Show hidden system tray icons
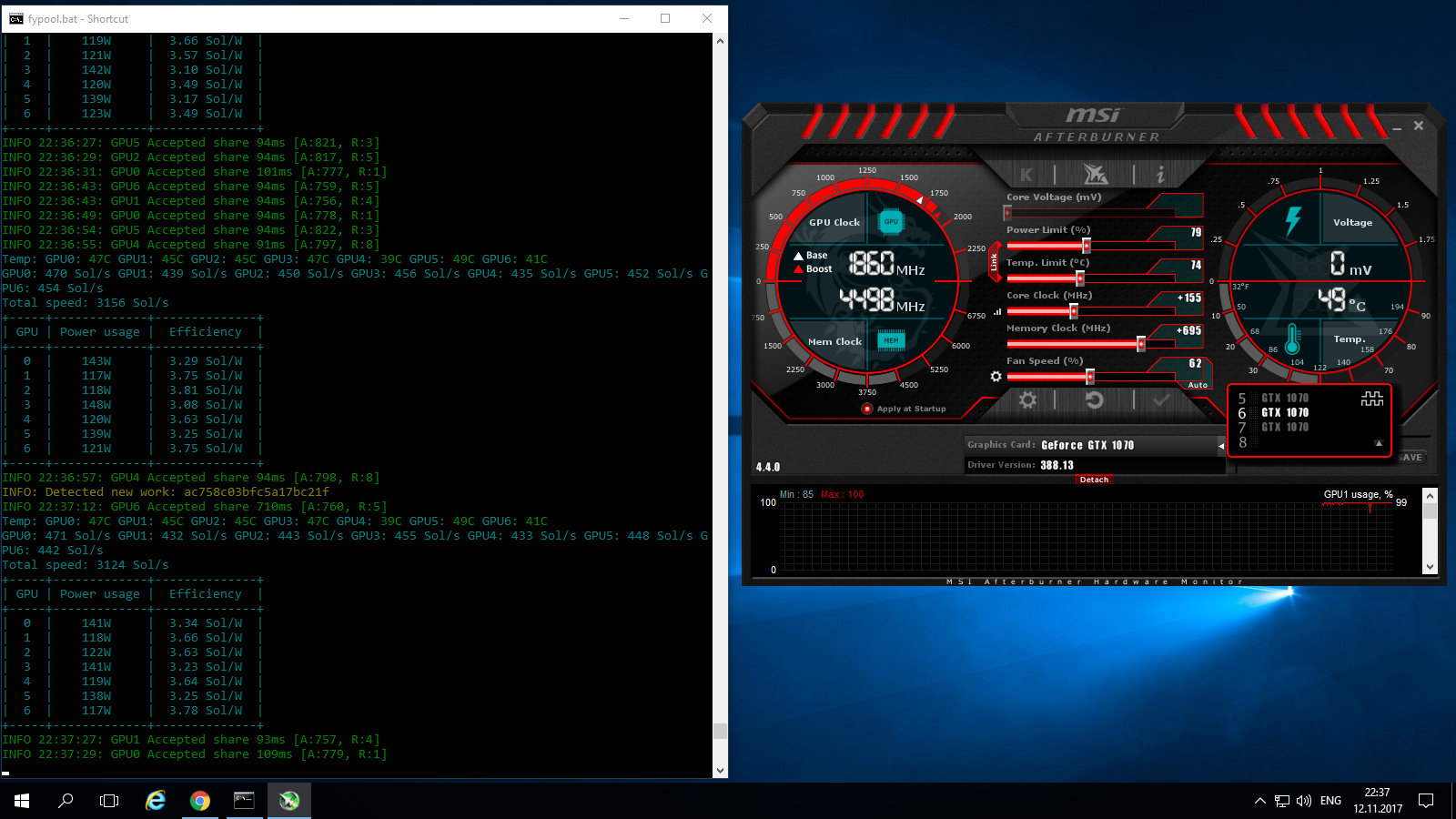Viewport: 1456px width, 819px height. click(x=1259, y=801)
